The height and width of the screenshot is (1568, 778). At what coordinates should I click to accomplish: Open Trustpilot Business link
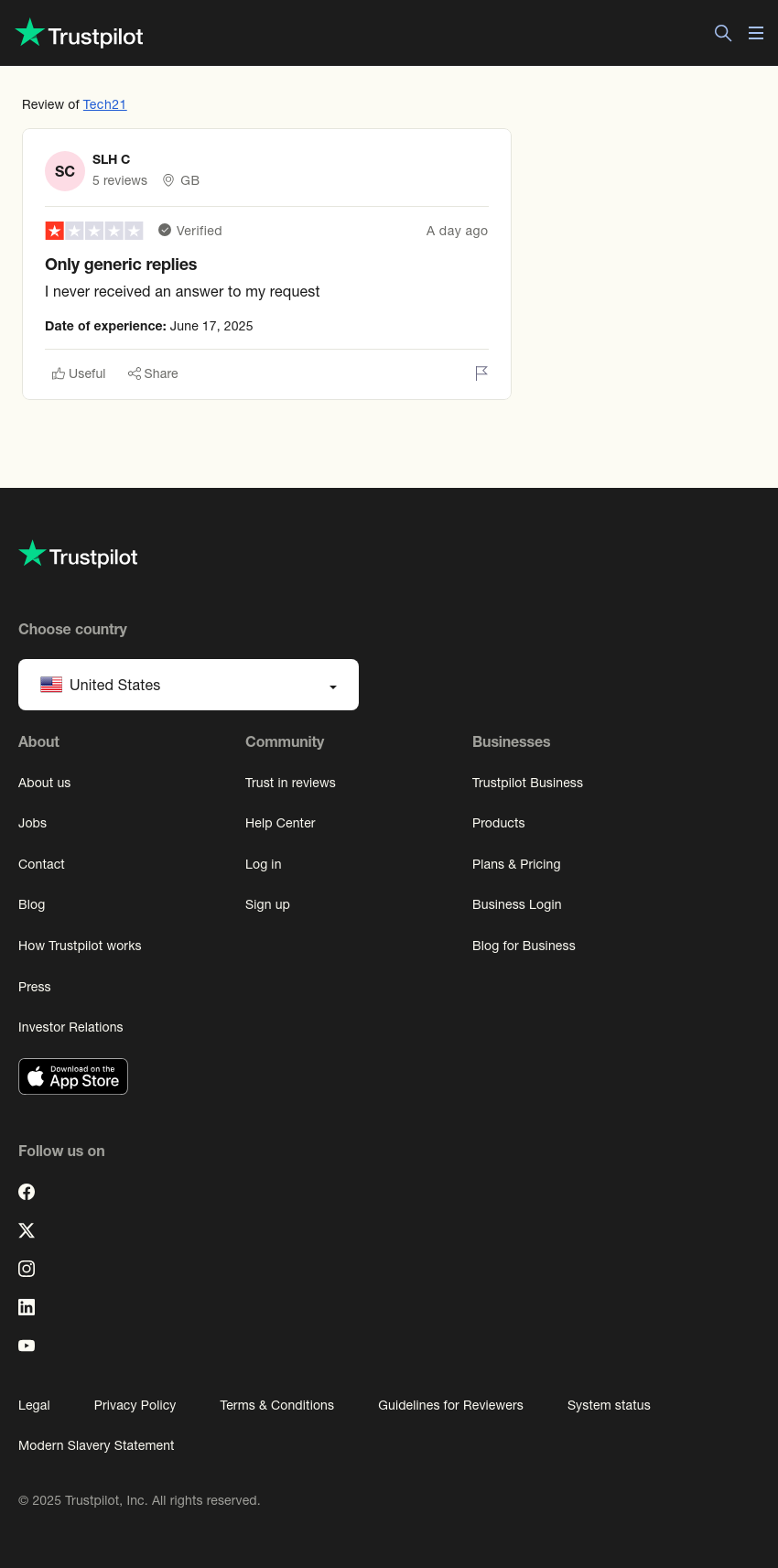point(527,783)
